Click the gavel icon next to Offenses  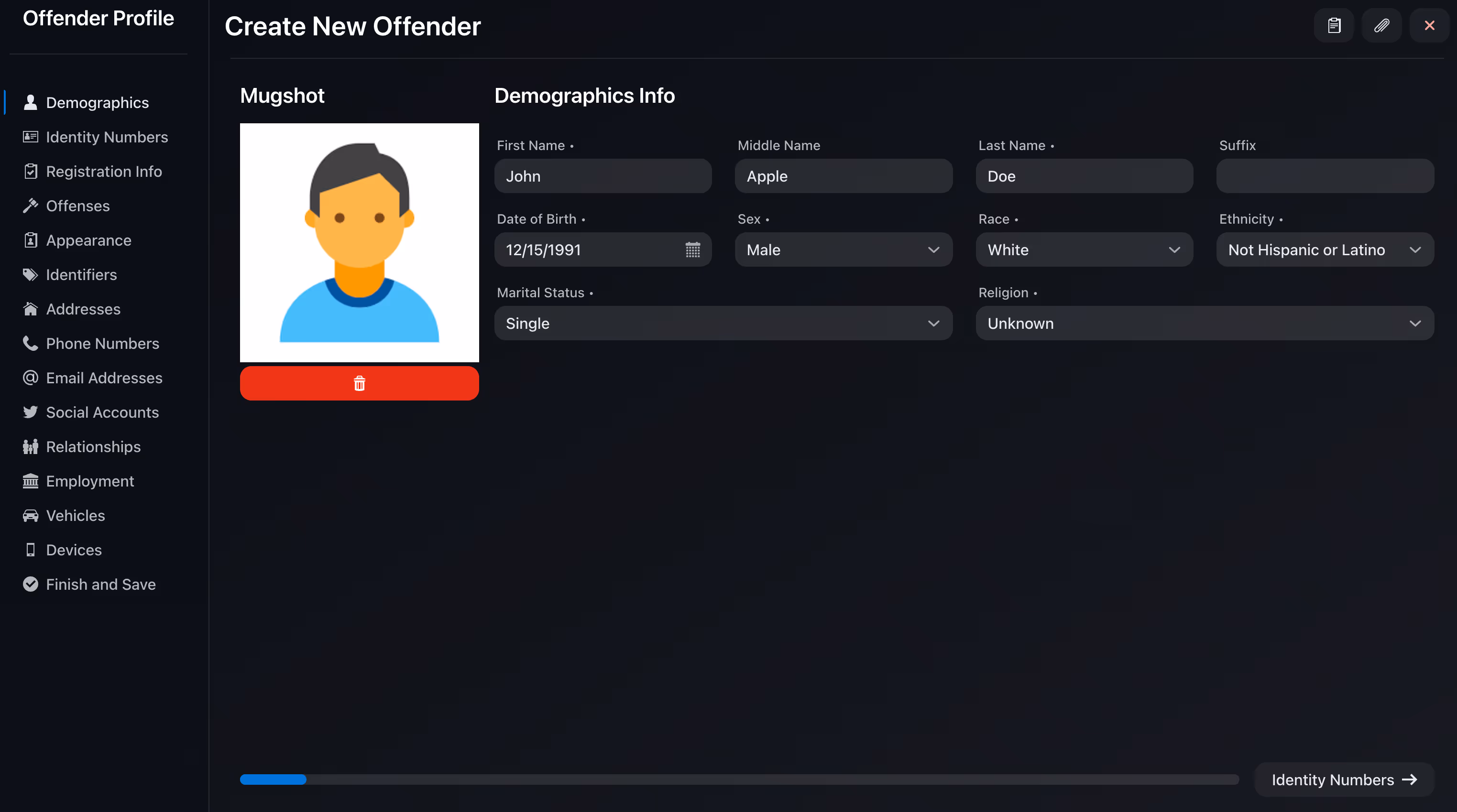31,206
